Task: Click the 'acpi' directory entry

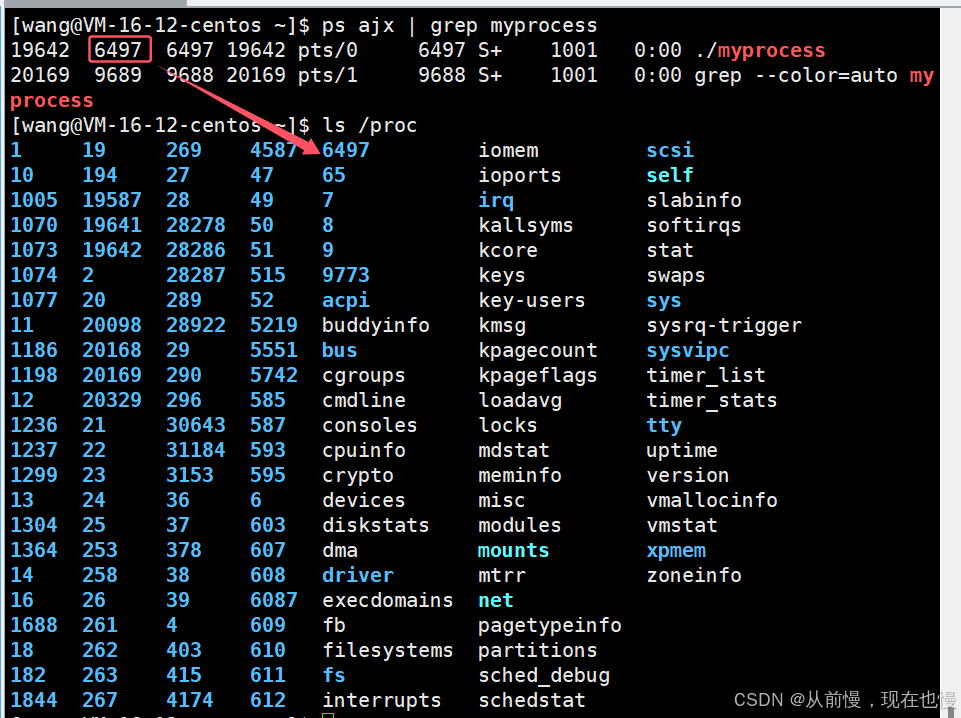Action: (x=346, y=300)
